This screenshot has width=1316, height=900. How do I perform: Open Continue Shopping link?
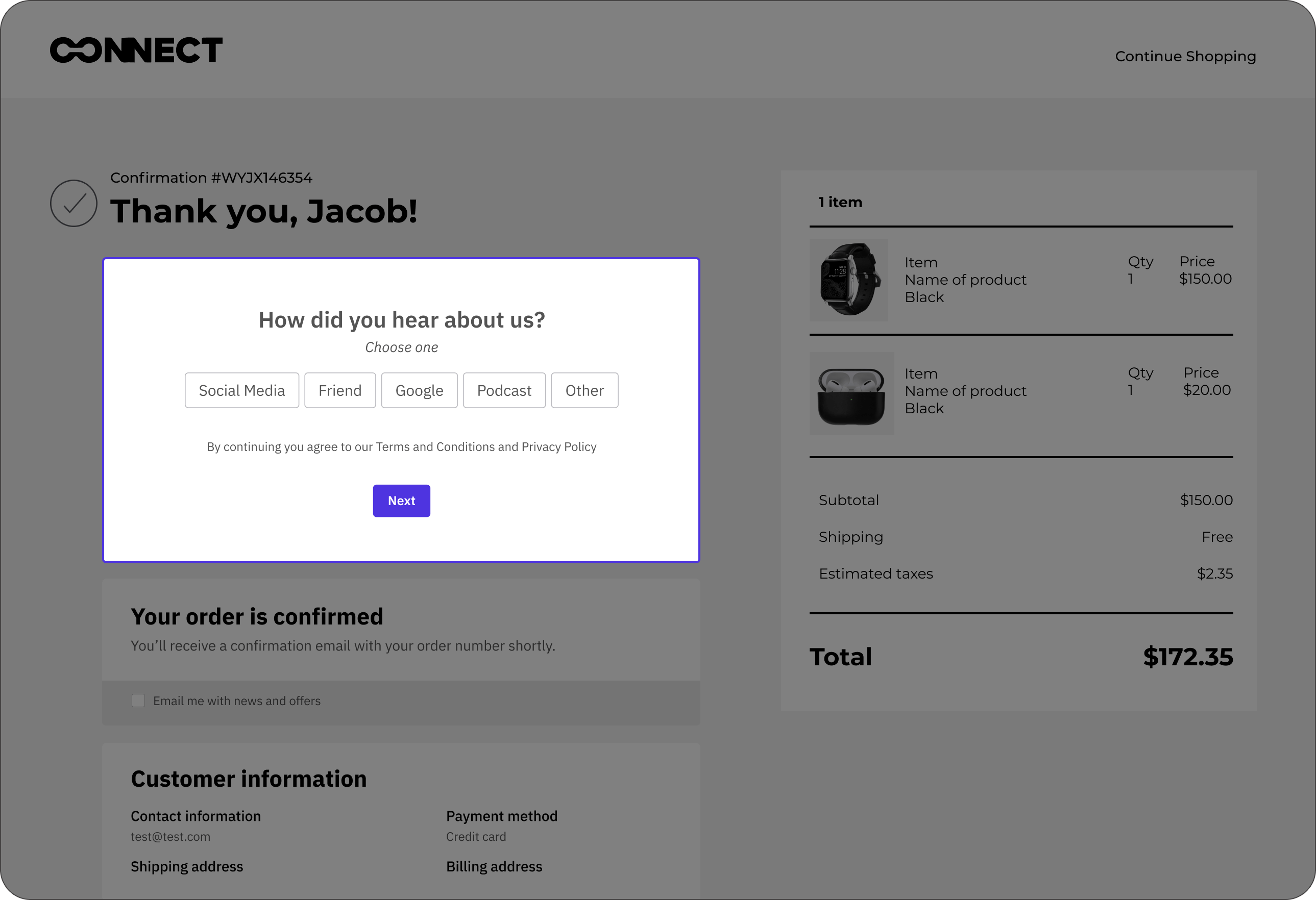pyautogui.click(x=1185, y=56)
